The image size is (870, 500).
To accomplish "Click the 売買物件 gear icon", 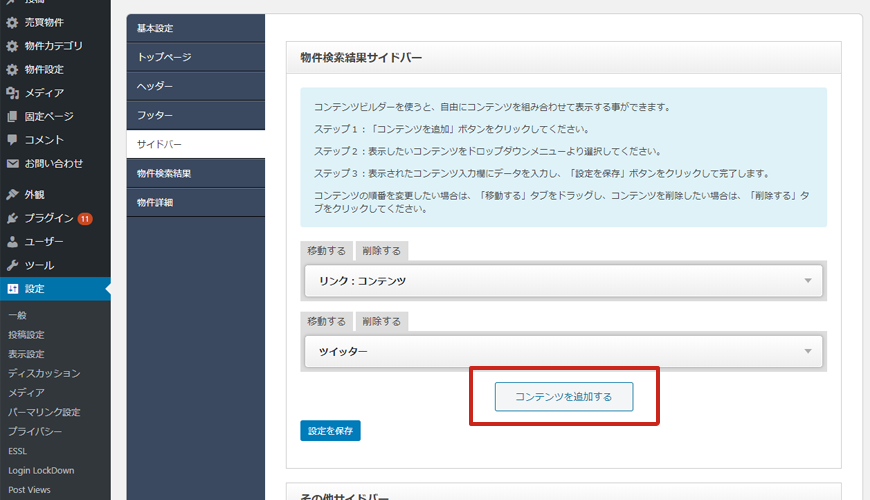I will pyautogui.click(x=12, y=22).
